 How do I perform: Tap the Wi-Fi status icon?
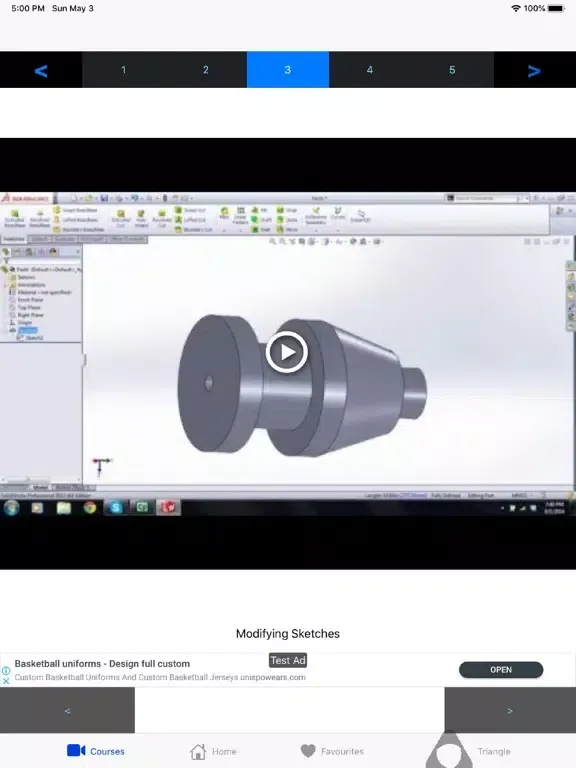516,8
